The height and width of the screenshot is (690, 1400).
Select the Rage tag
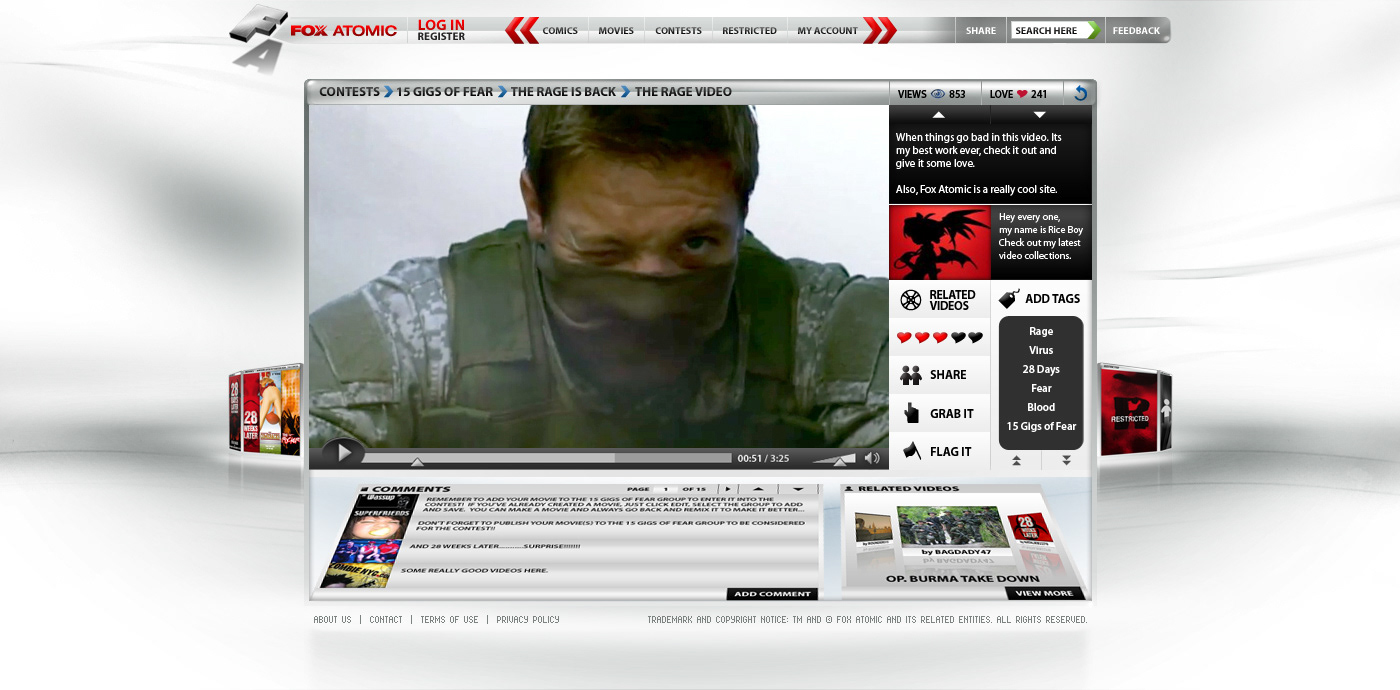pos(1041,332)
